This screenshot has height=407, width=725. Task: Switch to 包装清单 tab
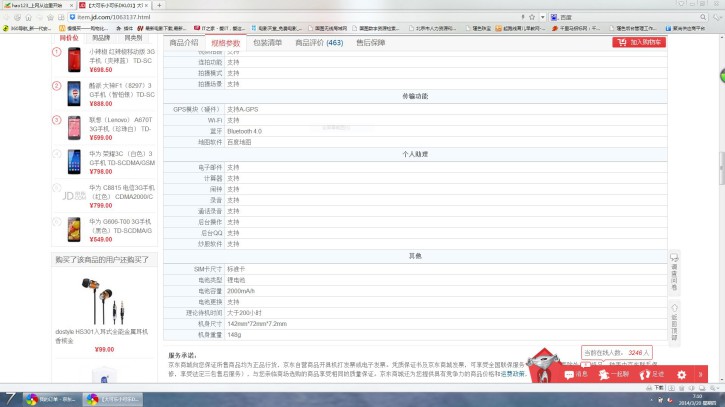click(x=267, y=43)
